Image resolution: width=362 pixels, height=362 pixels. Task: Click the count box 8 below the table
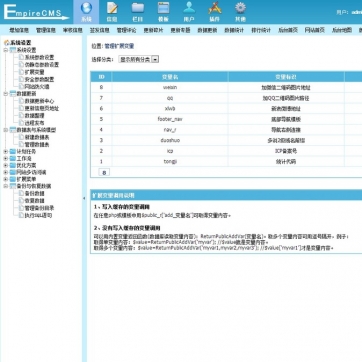(104, 172)
